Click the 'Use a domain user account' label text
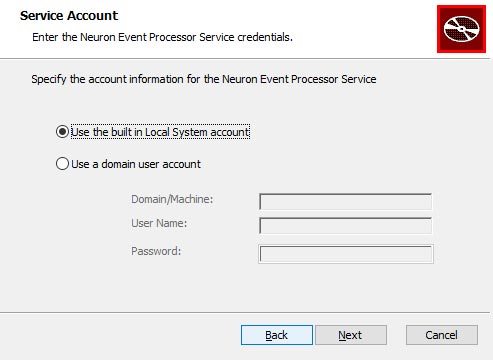The width and height of the screenshot is (493, 360). (x=136, y=164)
